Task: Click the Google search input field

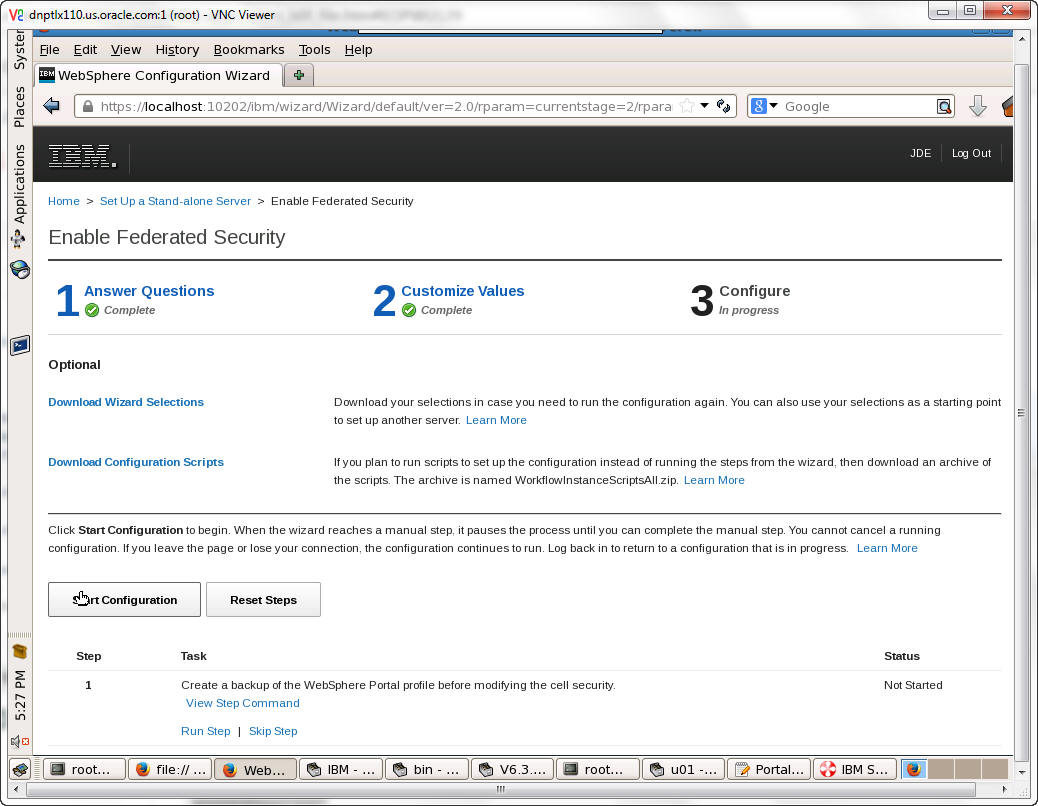Action: tap(857, 107)
